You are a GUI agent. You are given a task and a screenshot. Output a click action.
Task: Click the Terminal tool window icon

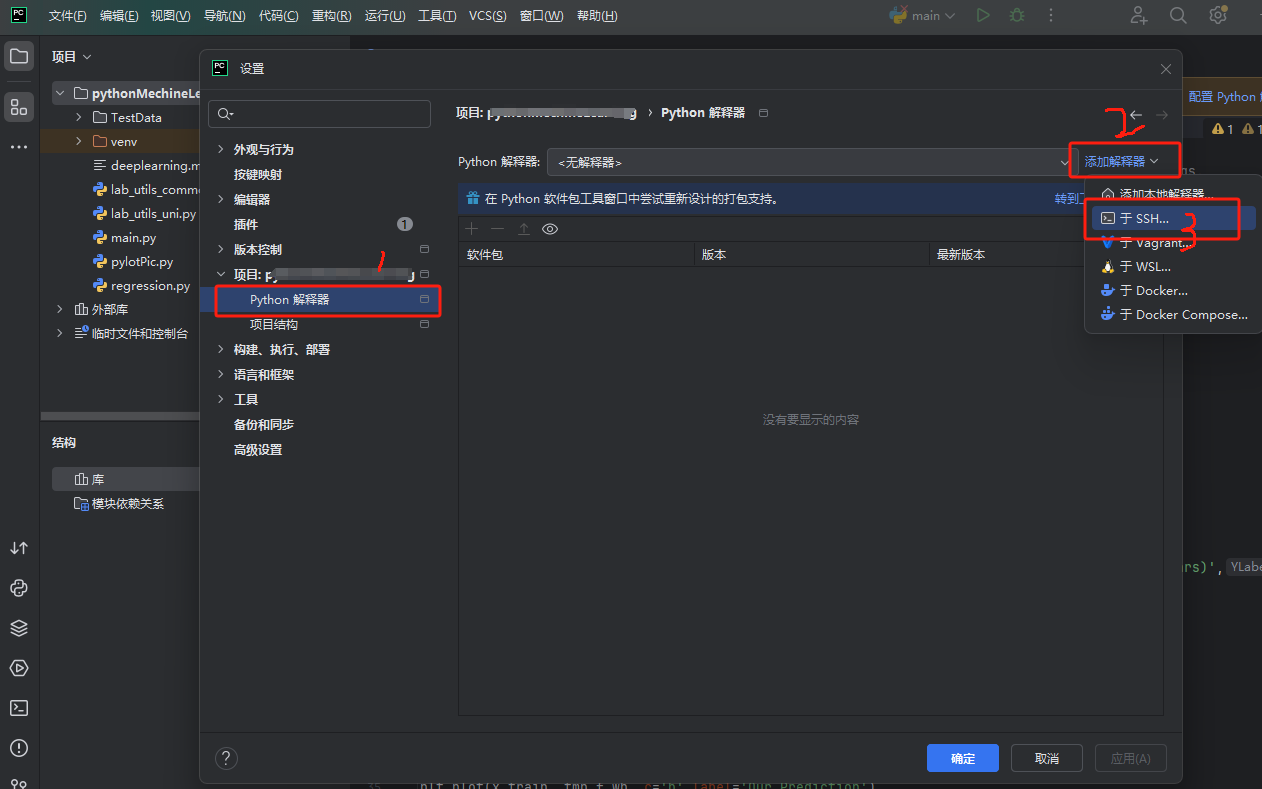[x=19, y=708]
